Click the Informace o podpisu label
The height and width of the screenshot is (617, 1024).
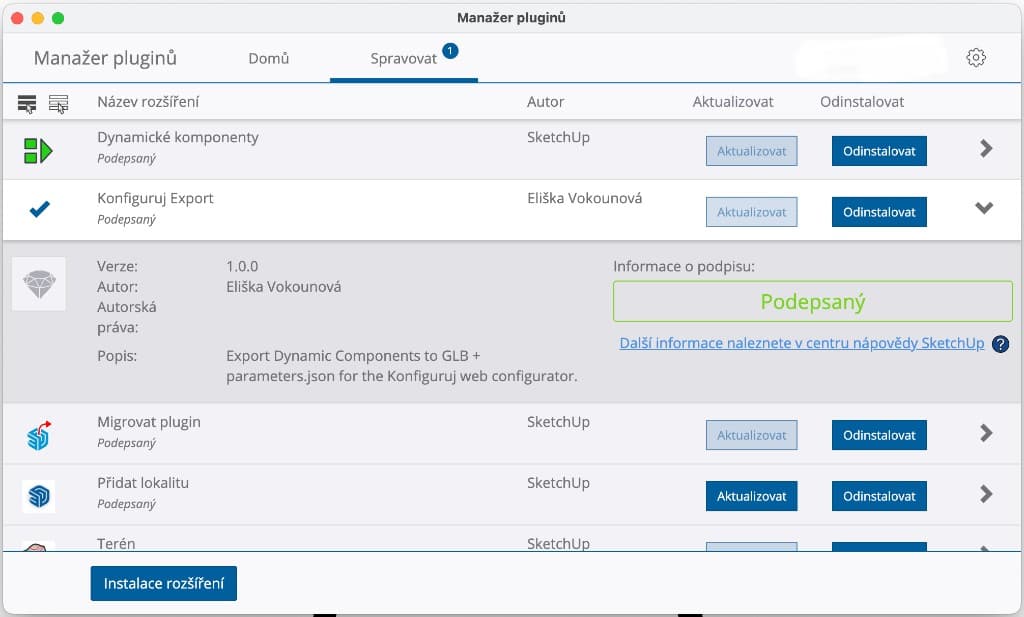[684, 266]
